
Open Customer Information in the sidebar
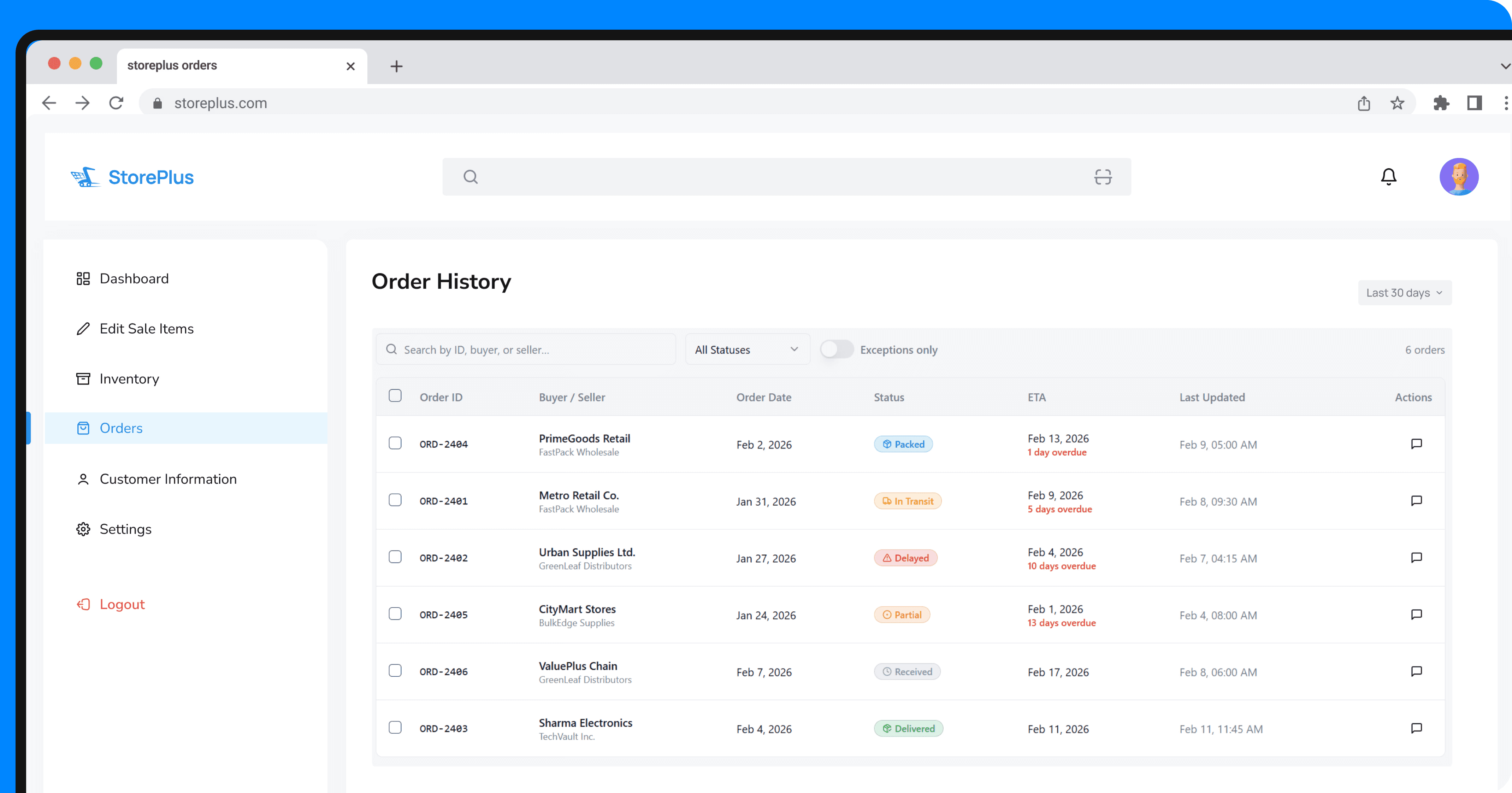pos(168,479)
